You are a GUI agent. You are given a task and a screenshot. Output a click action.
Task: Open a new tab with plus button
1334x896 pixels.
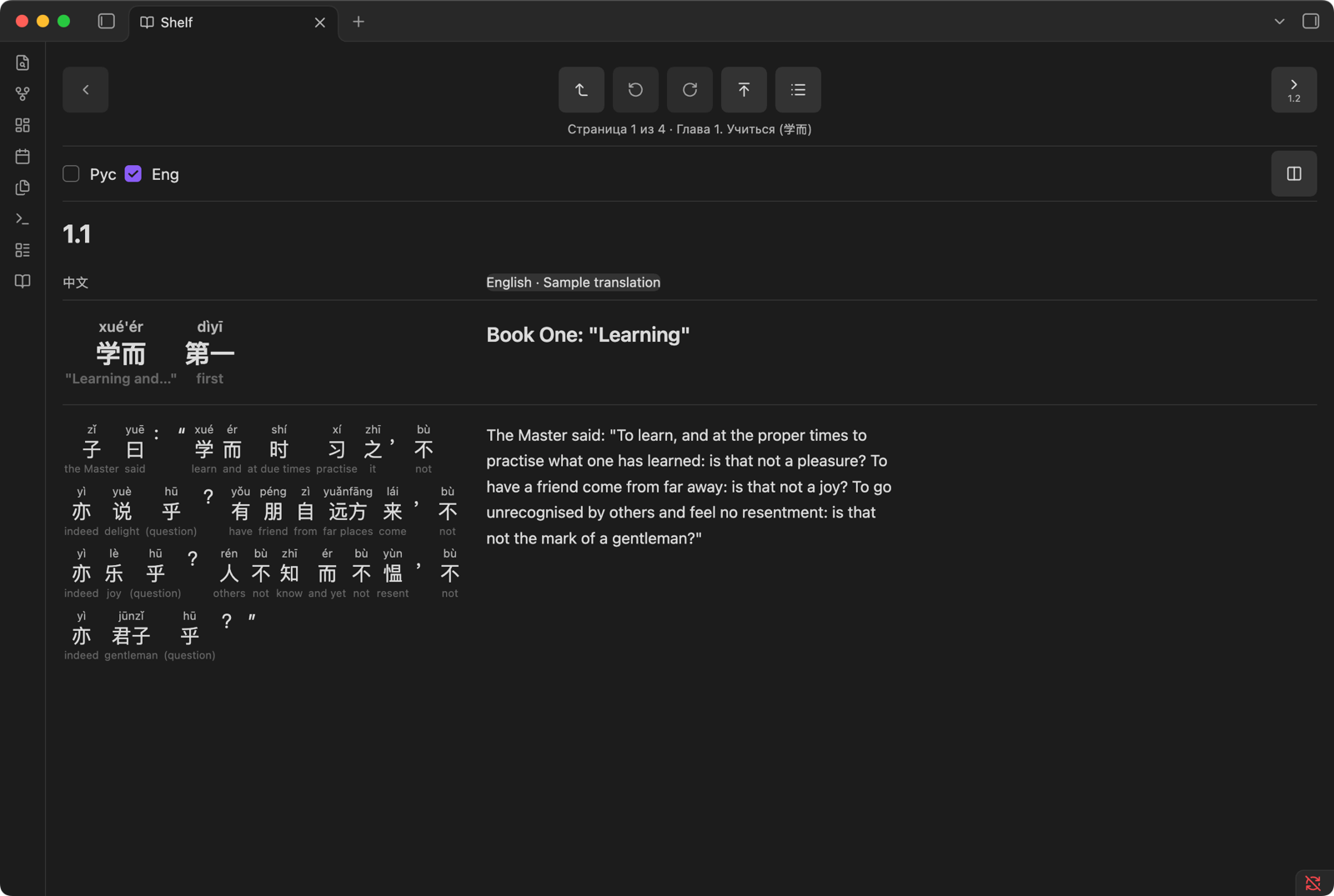pos(359,22)
